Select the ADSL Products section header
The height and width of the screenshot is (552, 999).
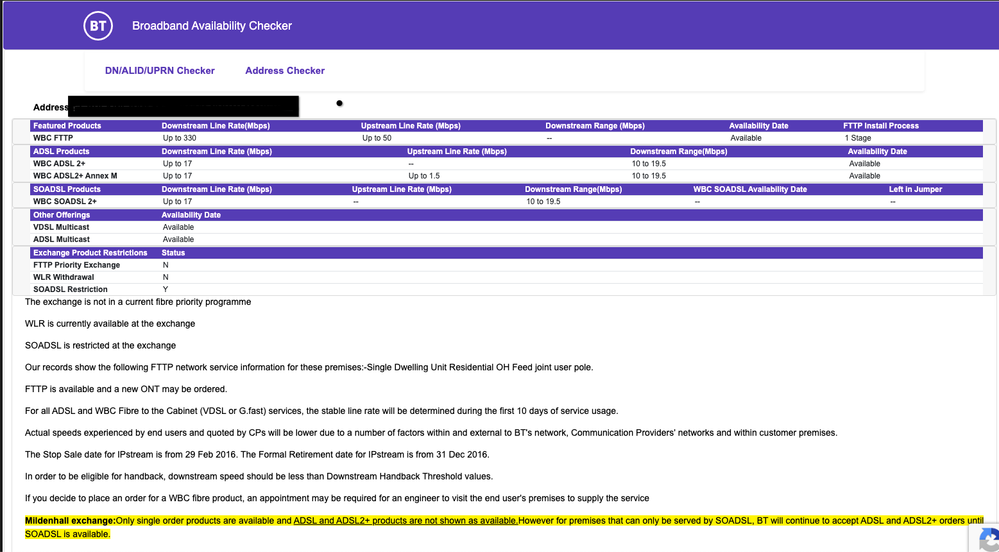tap(62, 152)
